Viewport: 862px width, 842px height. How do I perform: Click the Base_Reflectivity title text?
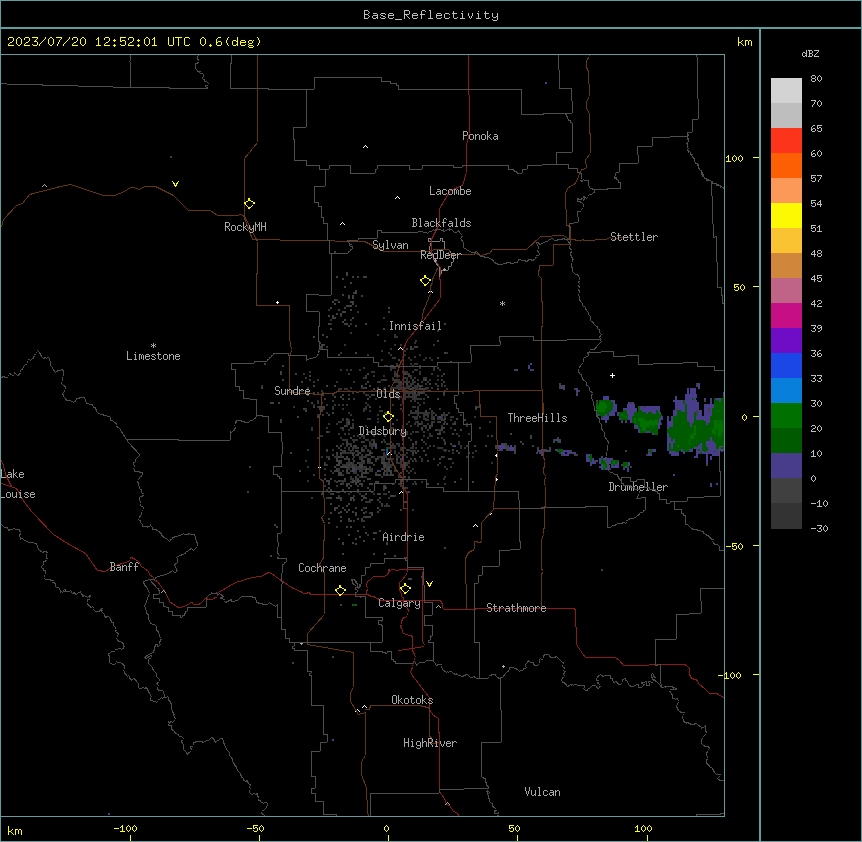pos(431,15)
